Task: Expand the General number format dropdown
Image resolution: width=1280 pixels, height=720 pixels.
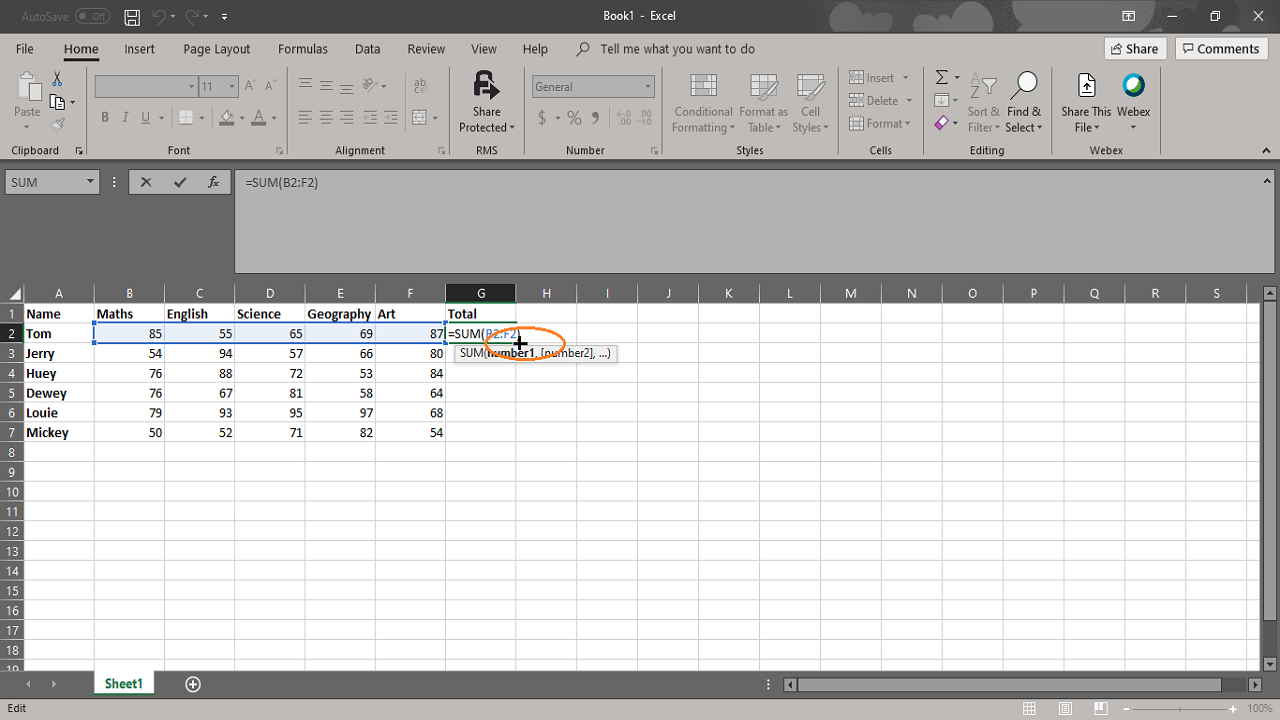Action: 648,87
